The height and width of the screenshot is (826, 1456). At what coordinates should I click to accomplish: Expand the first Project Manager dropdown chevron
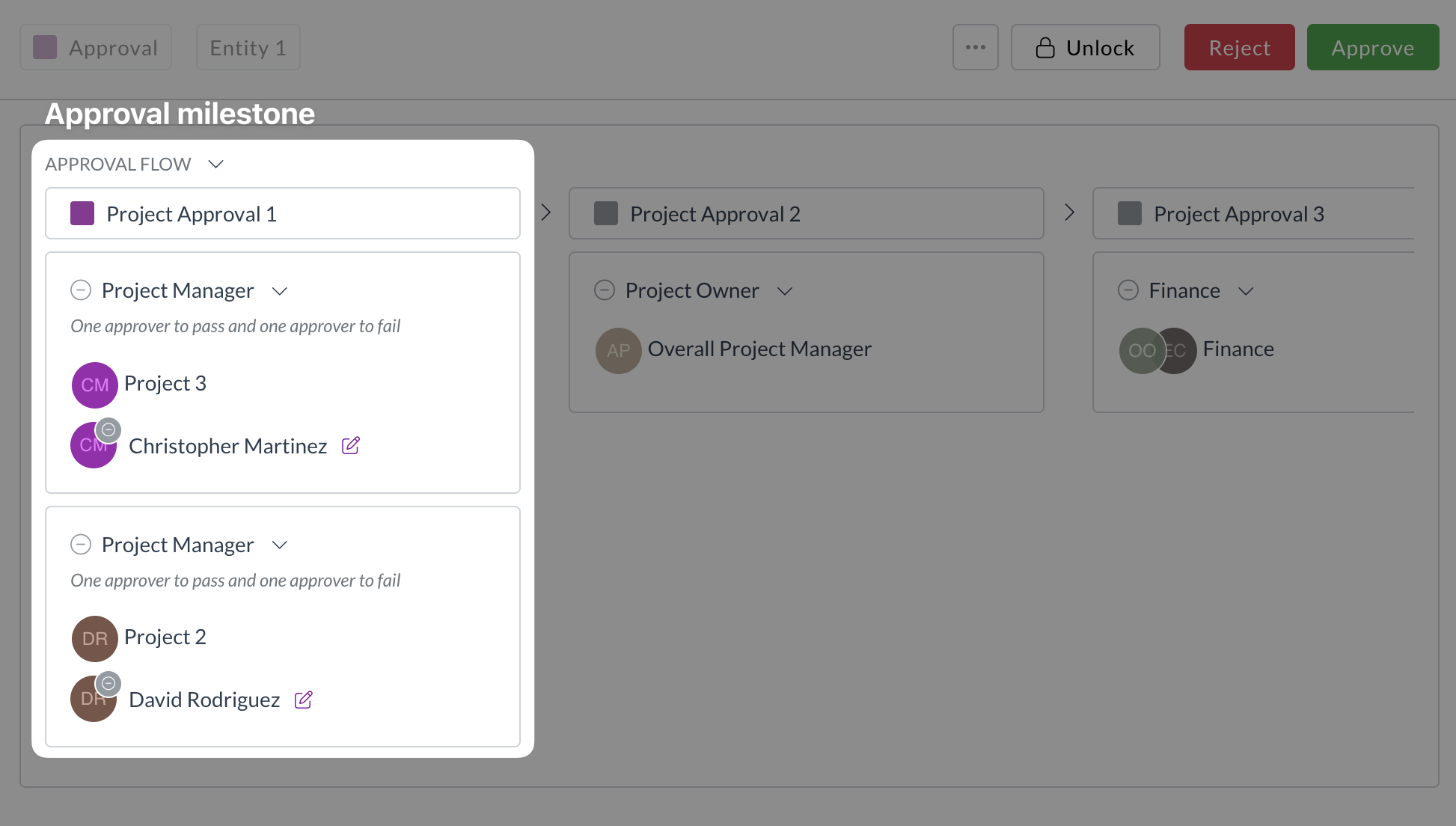(x=280, y=291)
